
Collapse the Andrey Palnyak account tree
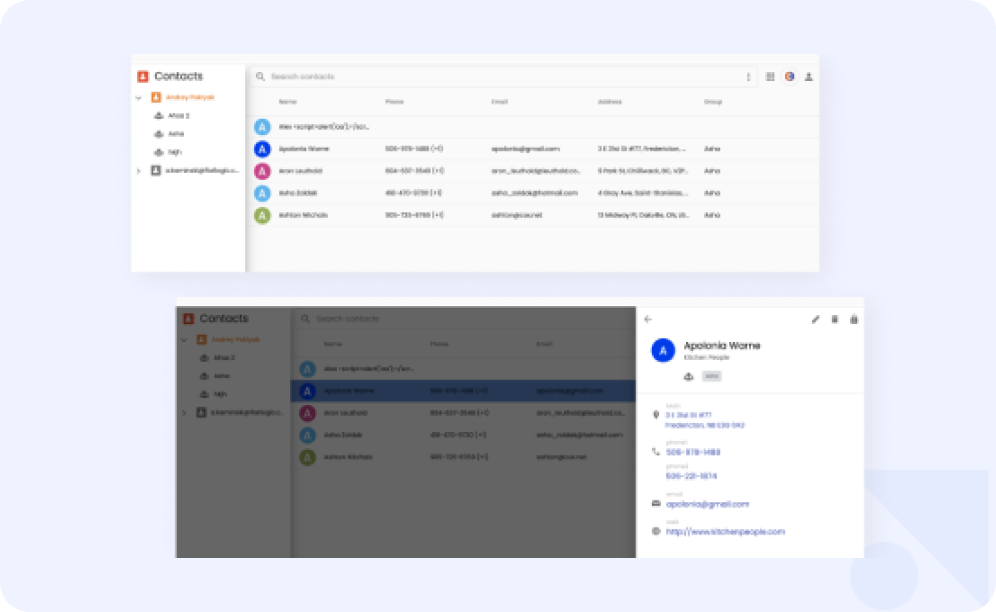pos(139,95)
